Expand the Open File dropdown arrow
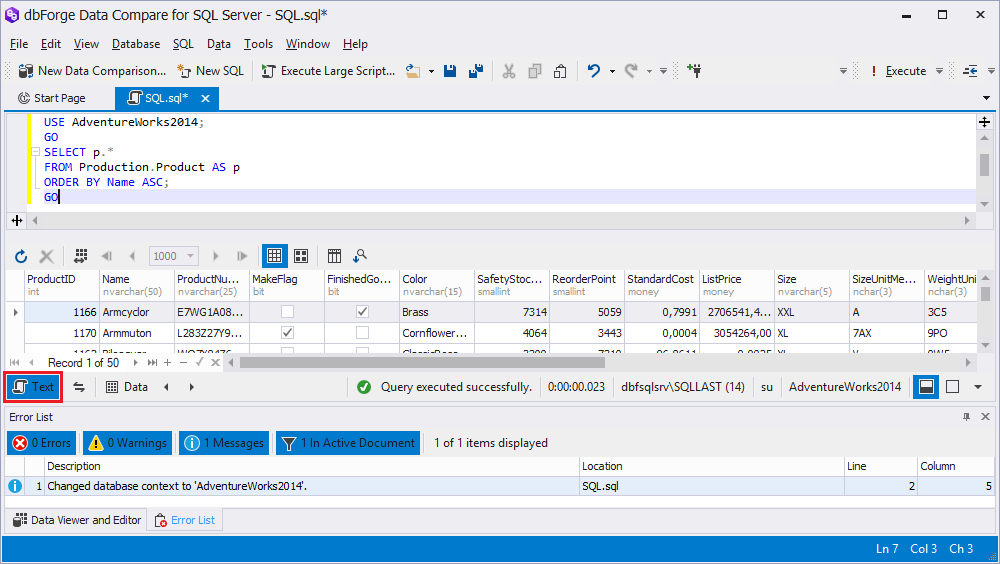 click(x=431, y=71)
